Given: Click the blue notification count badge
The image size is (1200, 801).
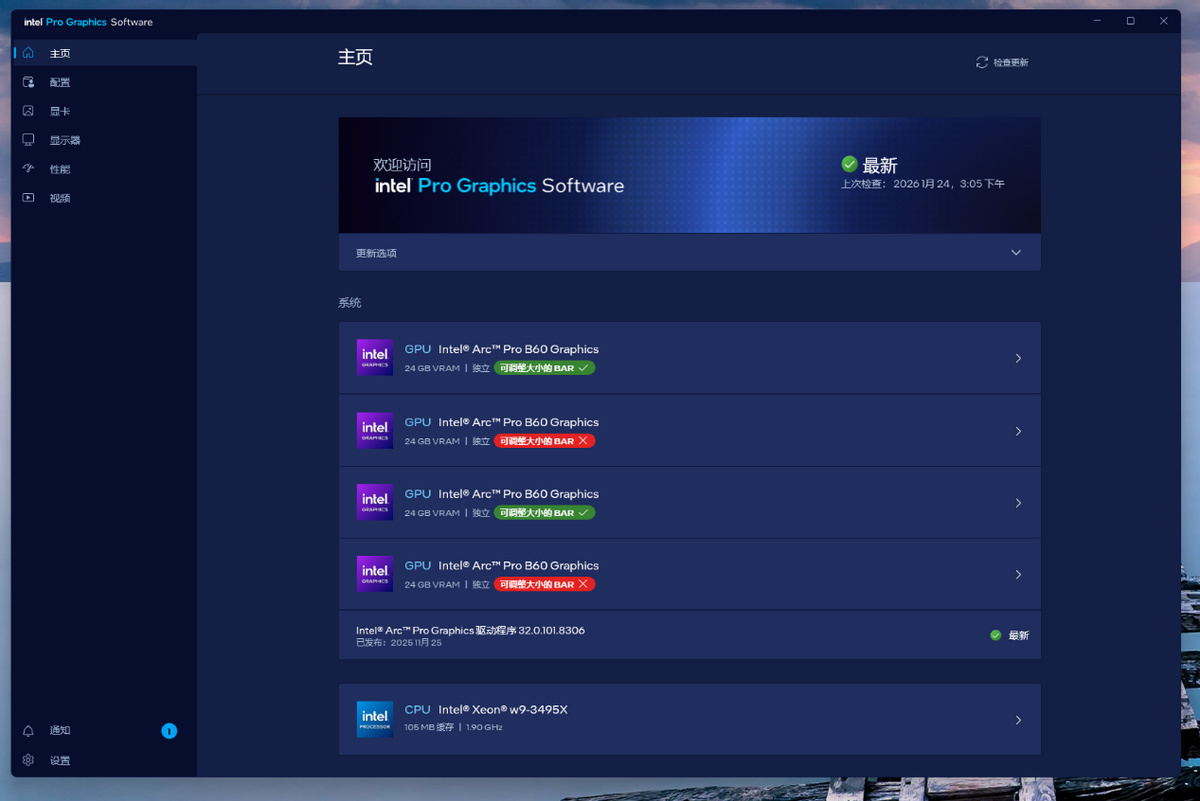Looking at the screenshot, I should click(x=169, y=731).
